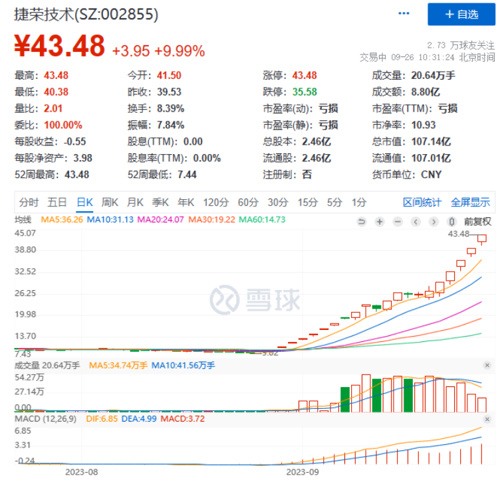Open the 五日 five-day chart tab

[57, 202]
